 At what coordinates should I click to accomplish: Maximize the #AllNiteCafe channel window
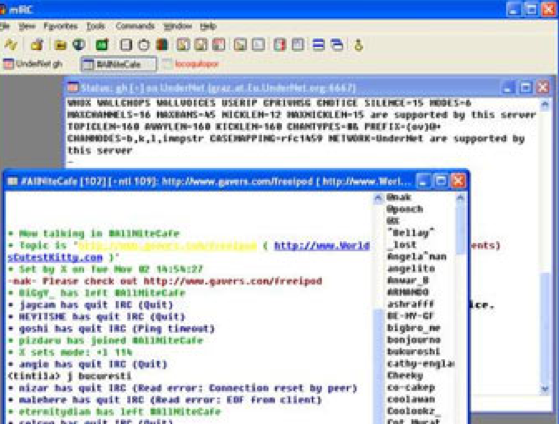click(441, 181)
